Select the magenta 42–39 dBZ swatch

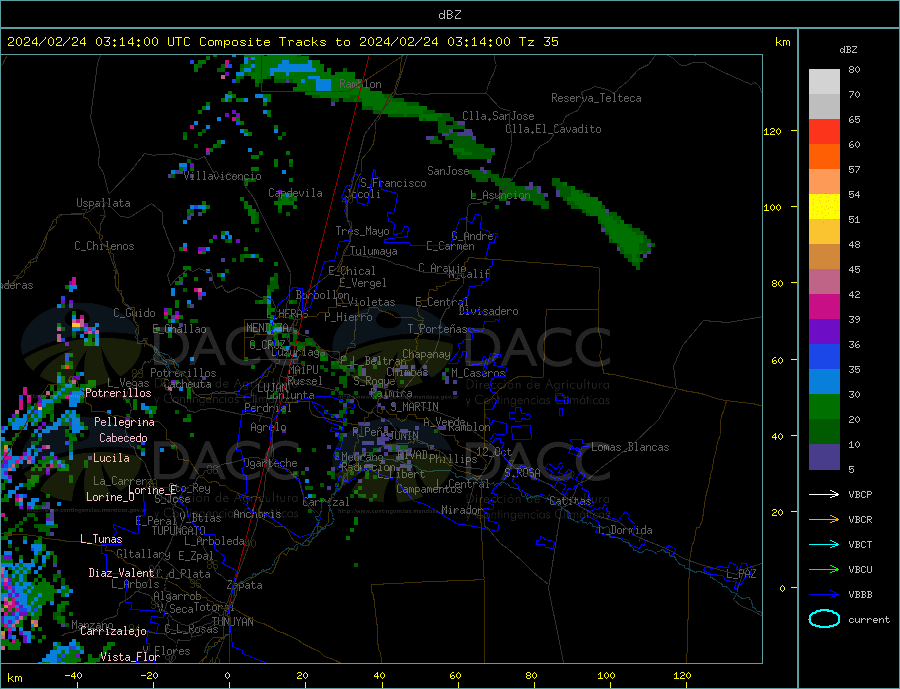[824, 307]
